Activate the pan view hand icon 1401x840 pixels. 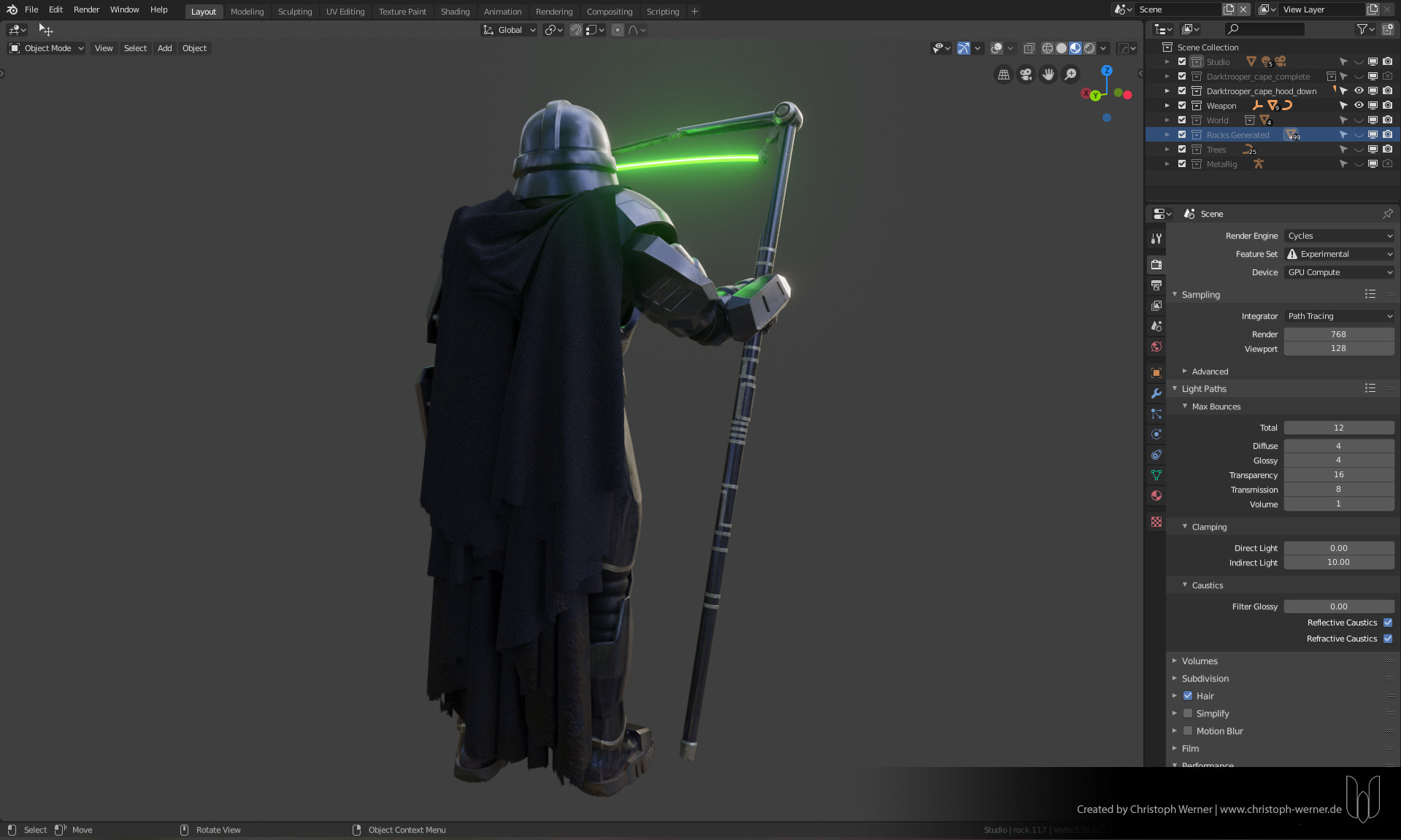click(1048, 74)
